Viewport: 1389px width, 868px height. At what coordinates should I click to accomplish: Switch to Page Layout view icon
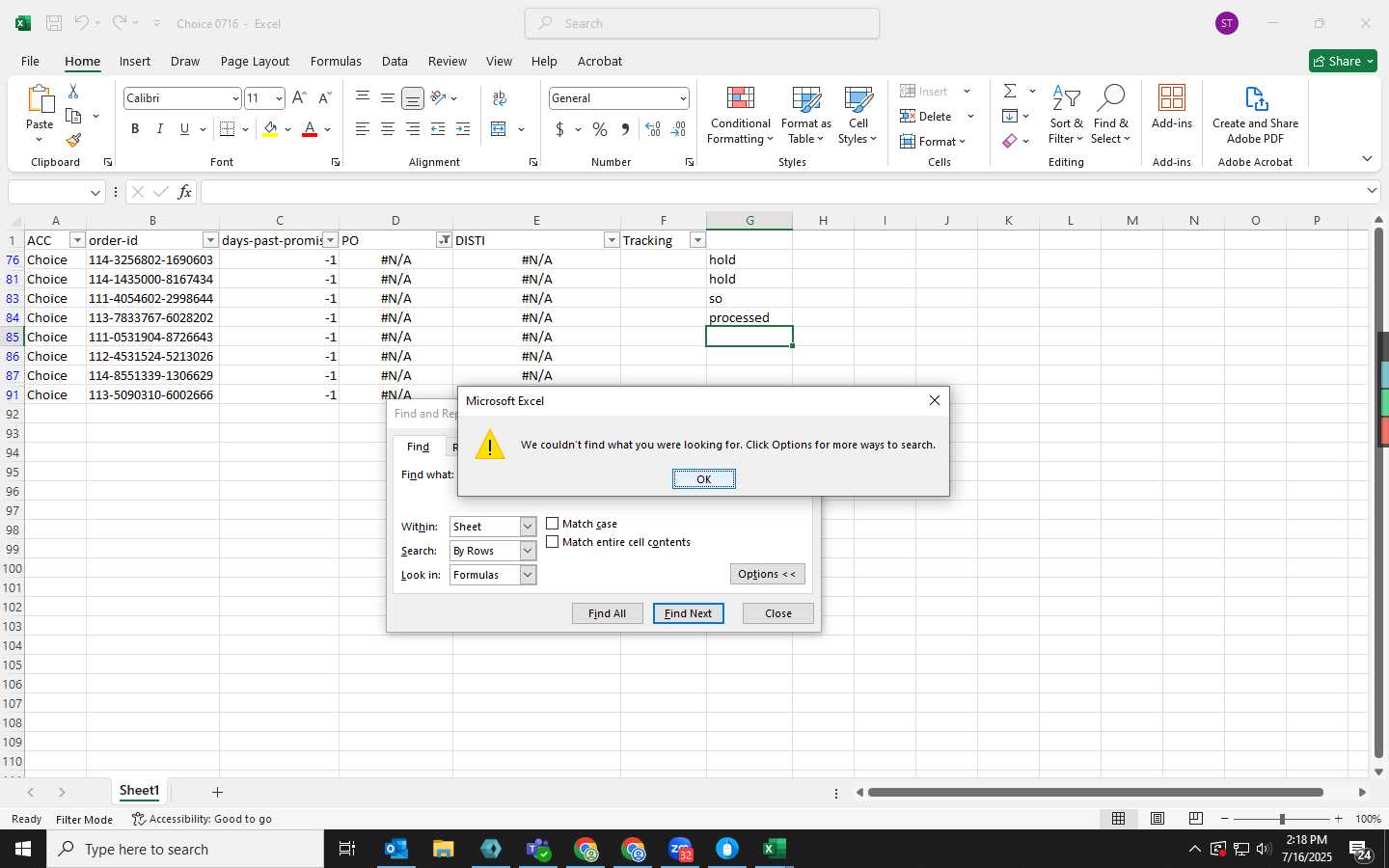[1157, 819]
